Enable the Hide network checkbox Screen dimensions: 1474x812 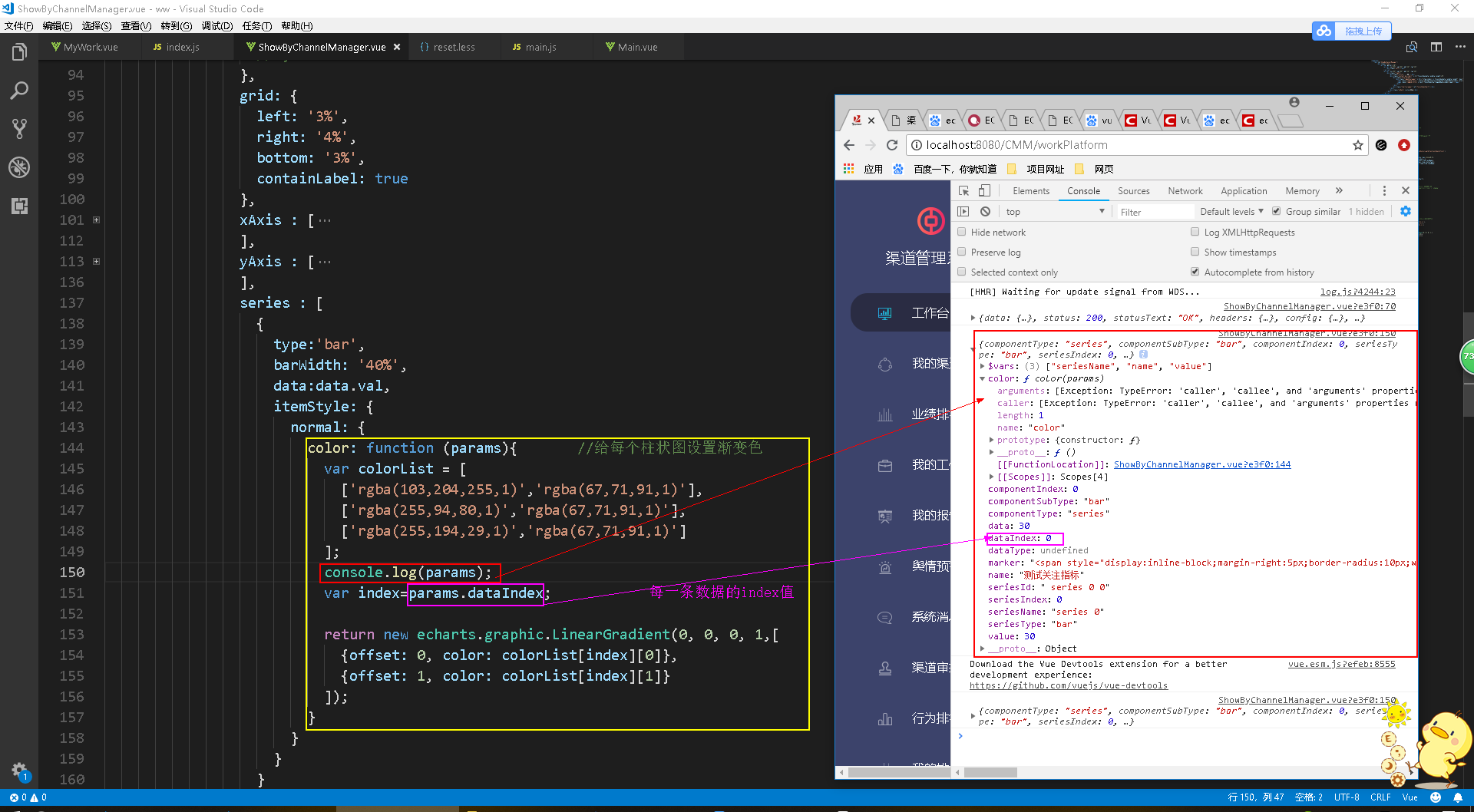click(961, 232)
